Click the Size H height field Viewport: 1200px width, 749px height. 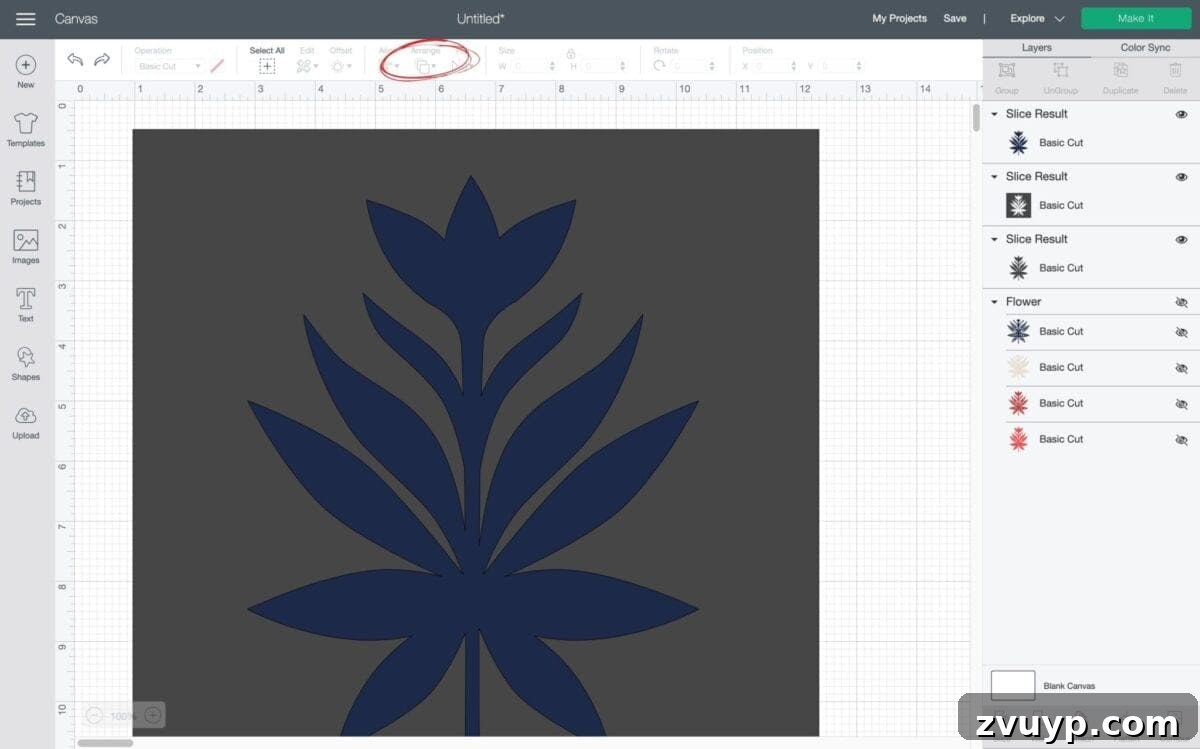pyautogui.click(x=605, y=66)
